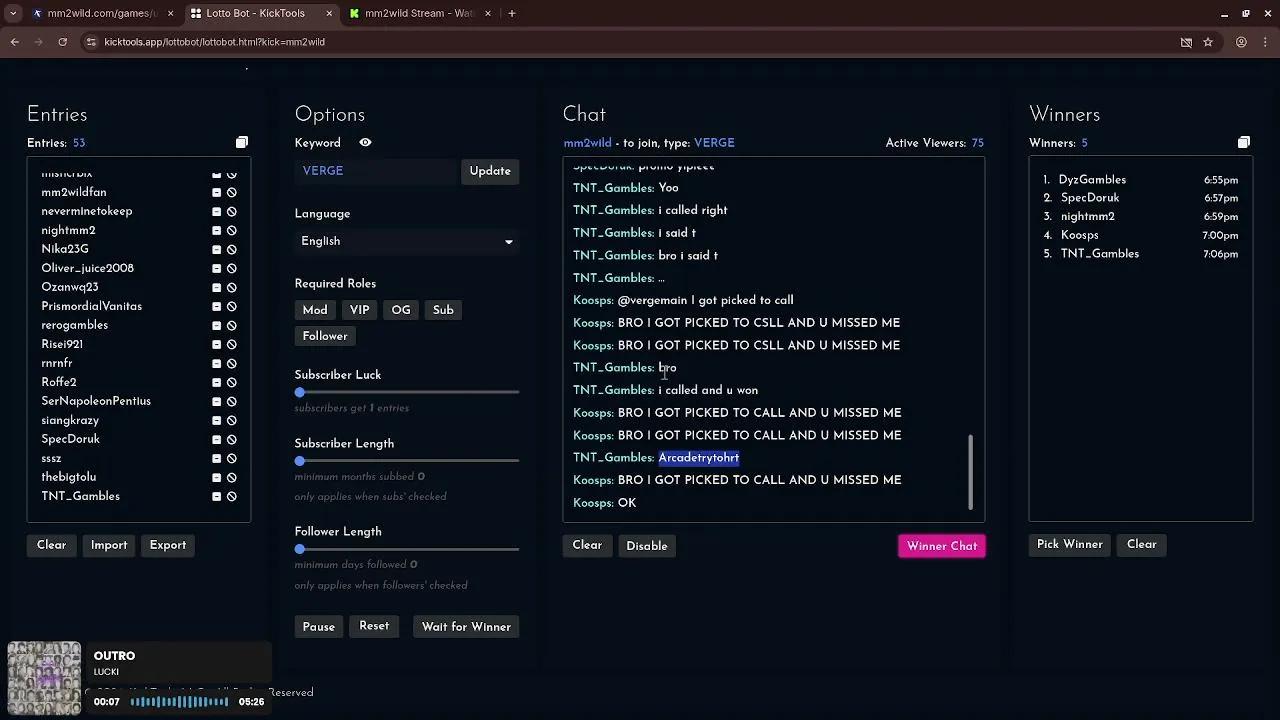
Task: Click the ban icon on the TNT_Gambles entry
Action: (232, 496)
